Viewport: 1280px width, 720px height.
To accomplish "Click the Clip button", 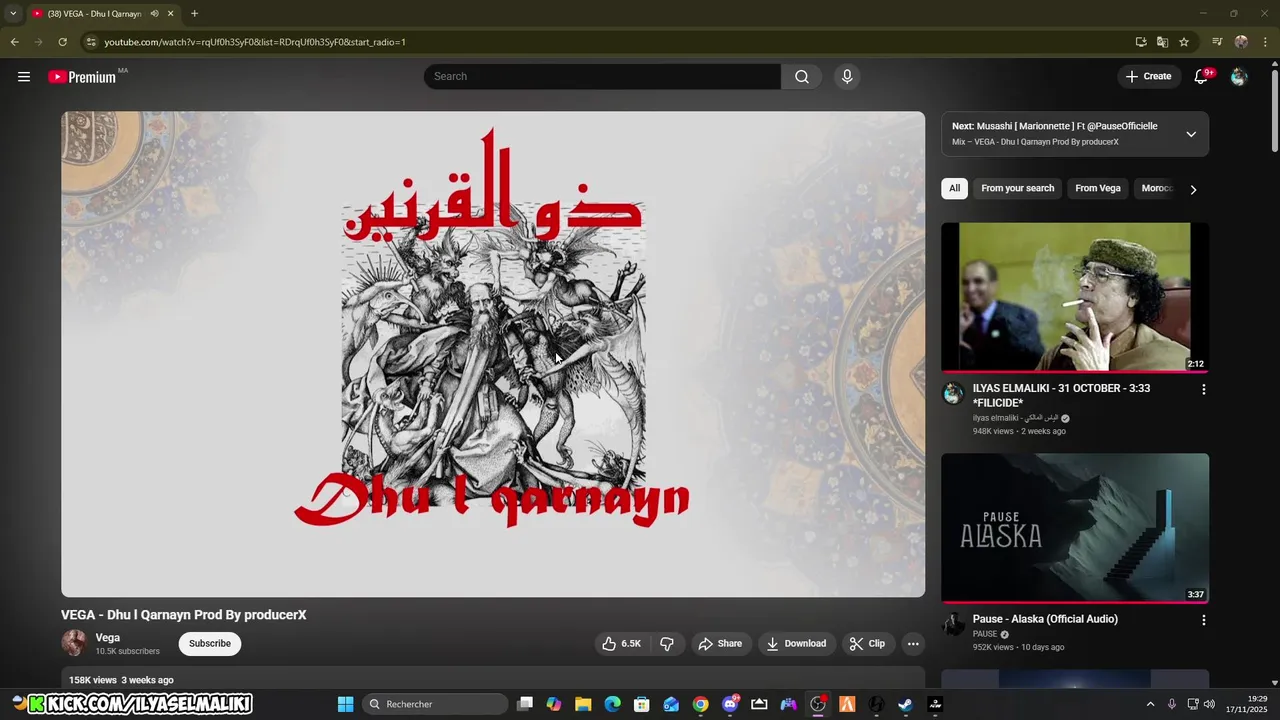I will (x=867, y=644).
